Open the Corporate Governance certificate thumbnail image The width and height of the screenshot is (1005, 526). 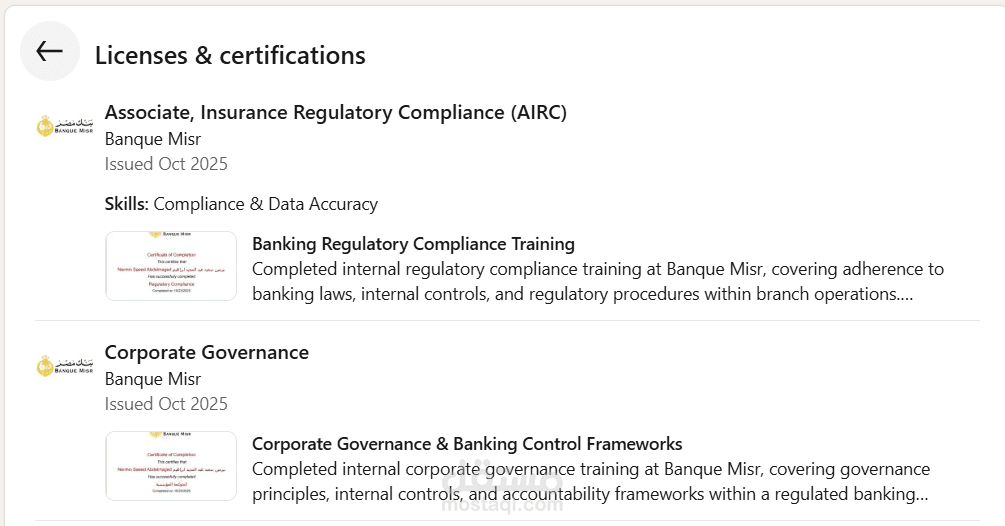171,466
